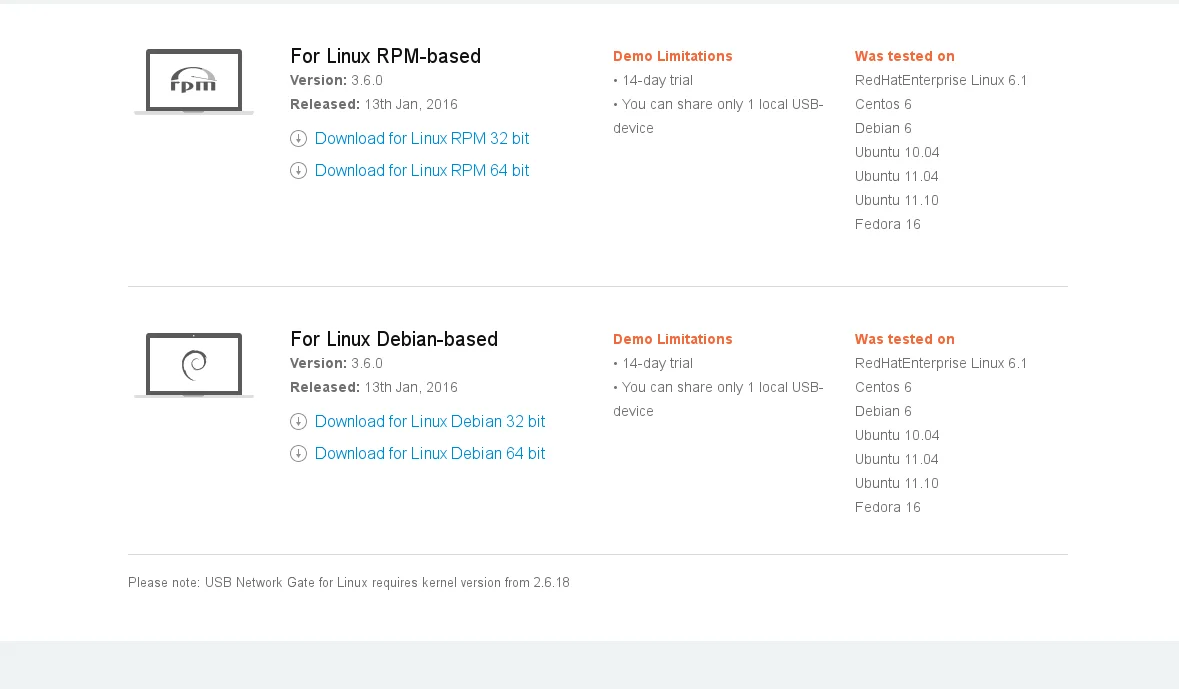This screenshot has width=1179, height=689.
Task: Open the Download for Linux RPM 64 bit link
Action: coord(422,171)
